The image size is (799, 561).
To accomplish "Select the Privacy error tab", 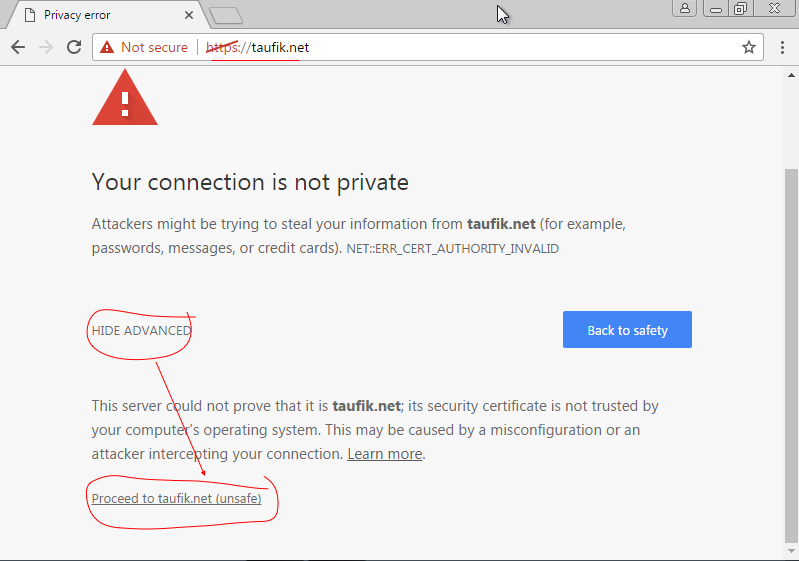I will pyautogui.click(x=104, y=15).
